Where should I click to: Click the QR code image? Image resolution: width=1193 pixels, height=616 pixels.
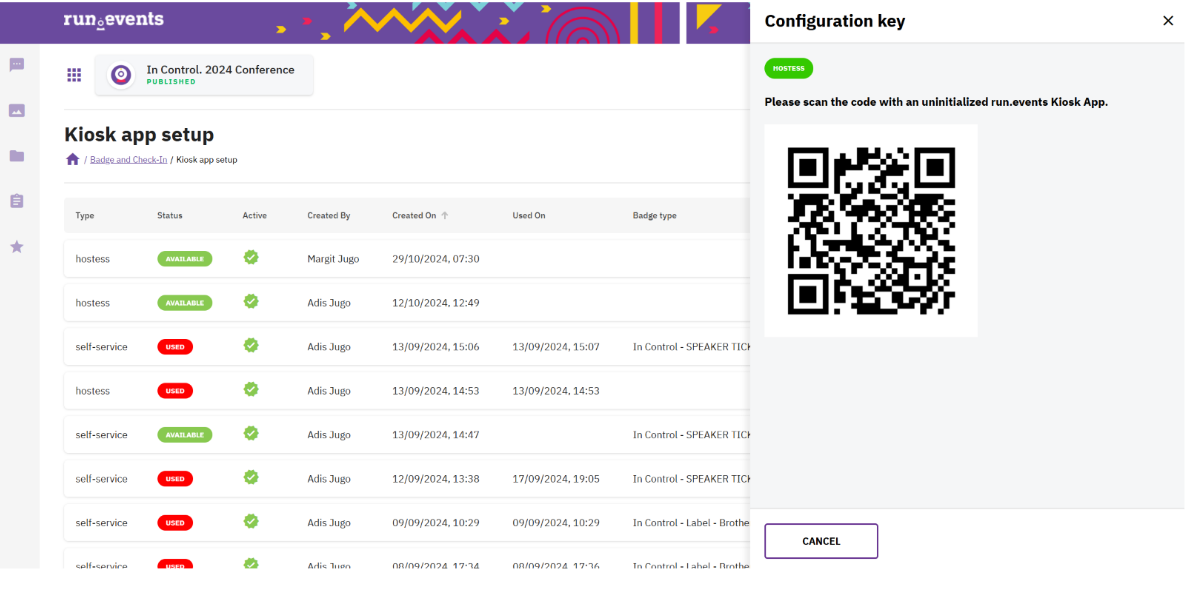[x=871, y=231]
